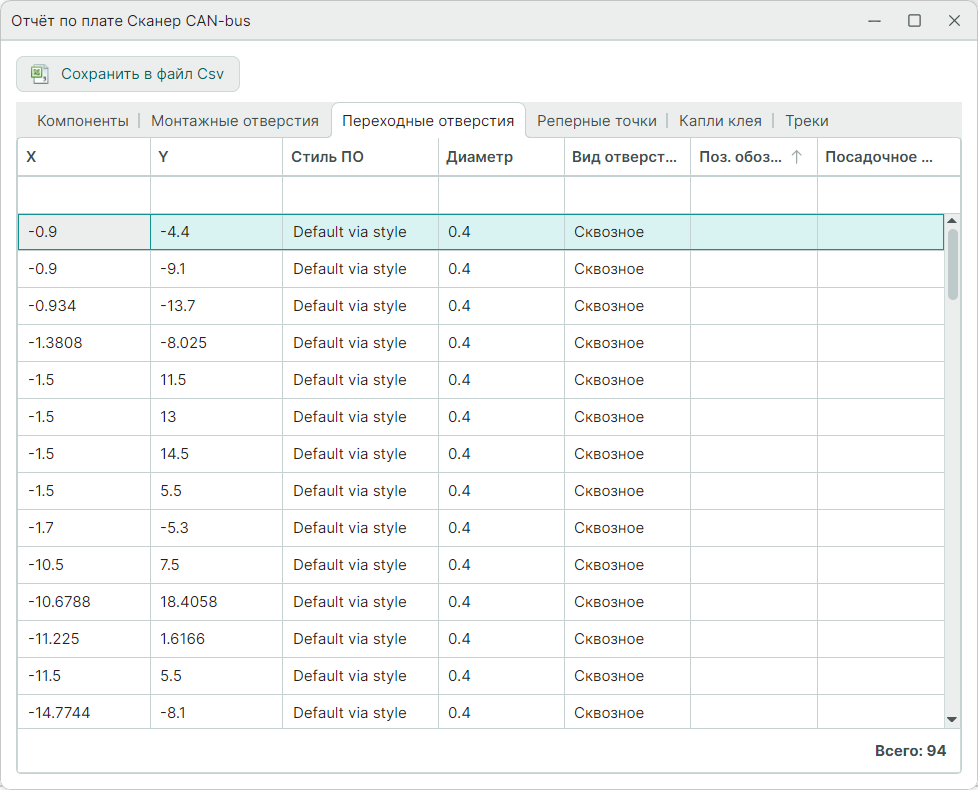The width and height of the screenshot is (978, 790).
Task: Go to the Треки tab
Action: [806, 121]
